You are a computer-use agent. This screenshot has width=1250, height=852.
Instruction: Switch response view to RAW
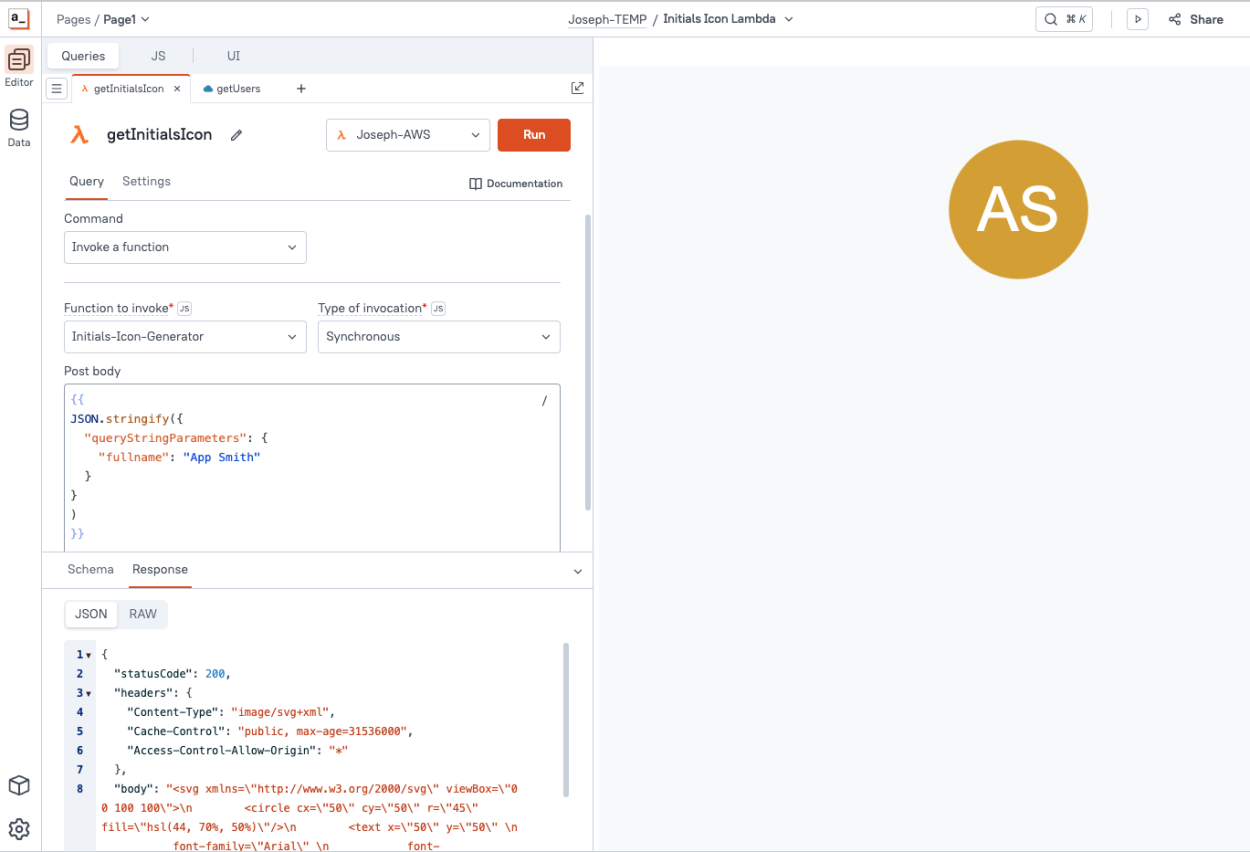click(143, 614)
